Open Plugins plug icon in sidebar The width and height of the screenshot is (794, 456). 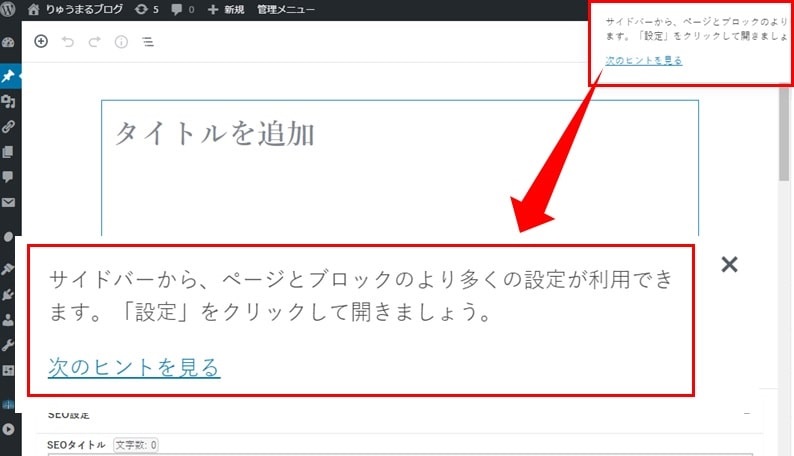tap(8, 295)
